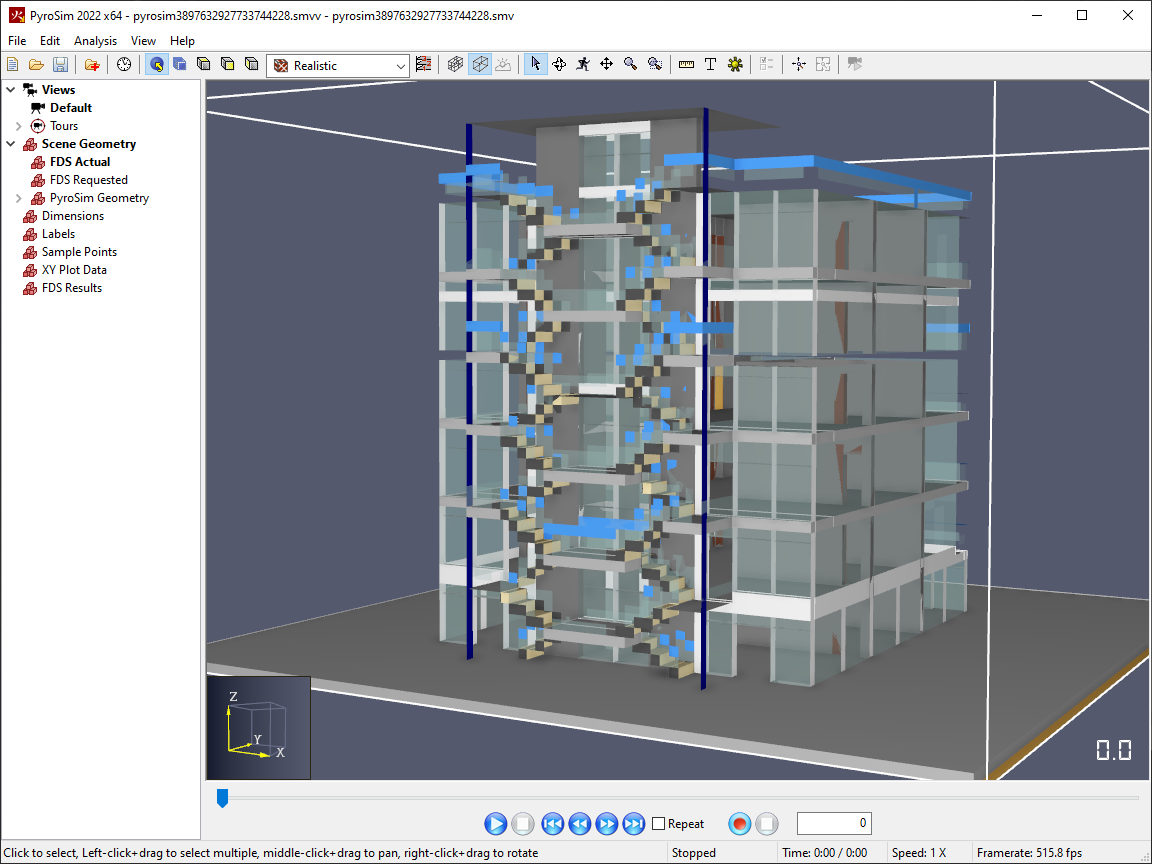Click the clock timeline icon in toolbar

click(124, 65)
